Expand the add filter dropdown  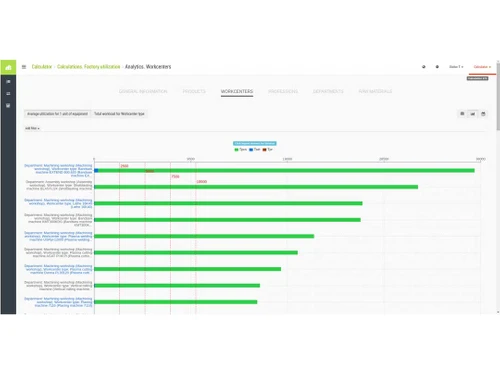tap(32, 128)
